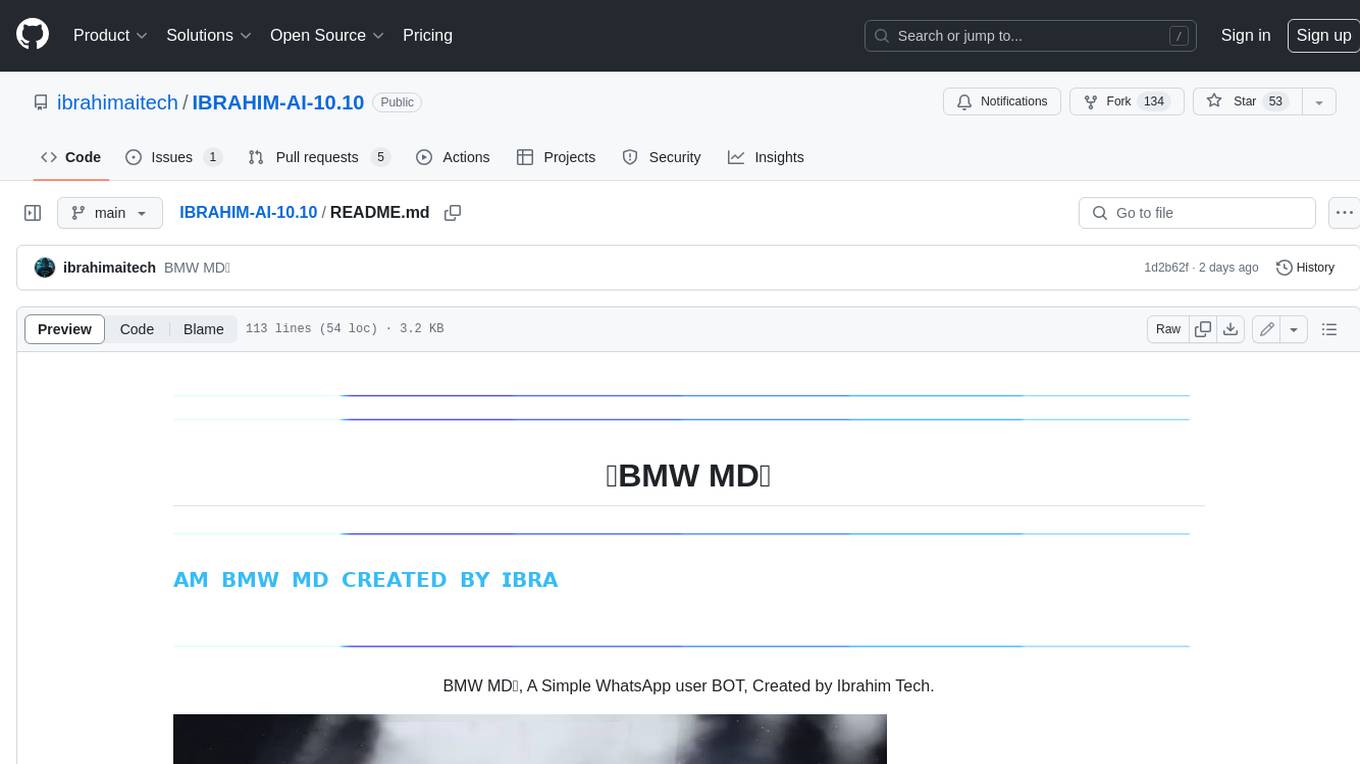Switch to the Actions tab

click(x=453, y=157)
